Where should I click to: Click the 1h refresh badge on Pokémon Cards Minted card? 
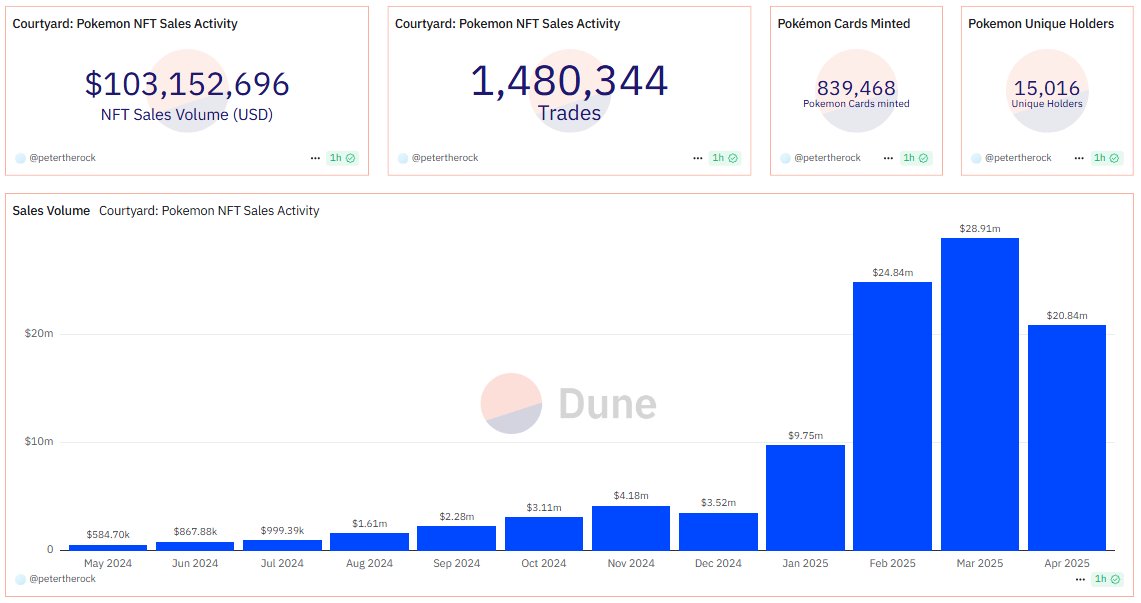coord(915,158)
